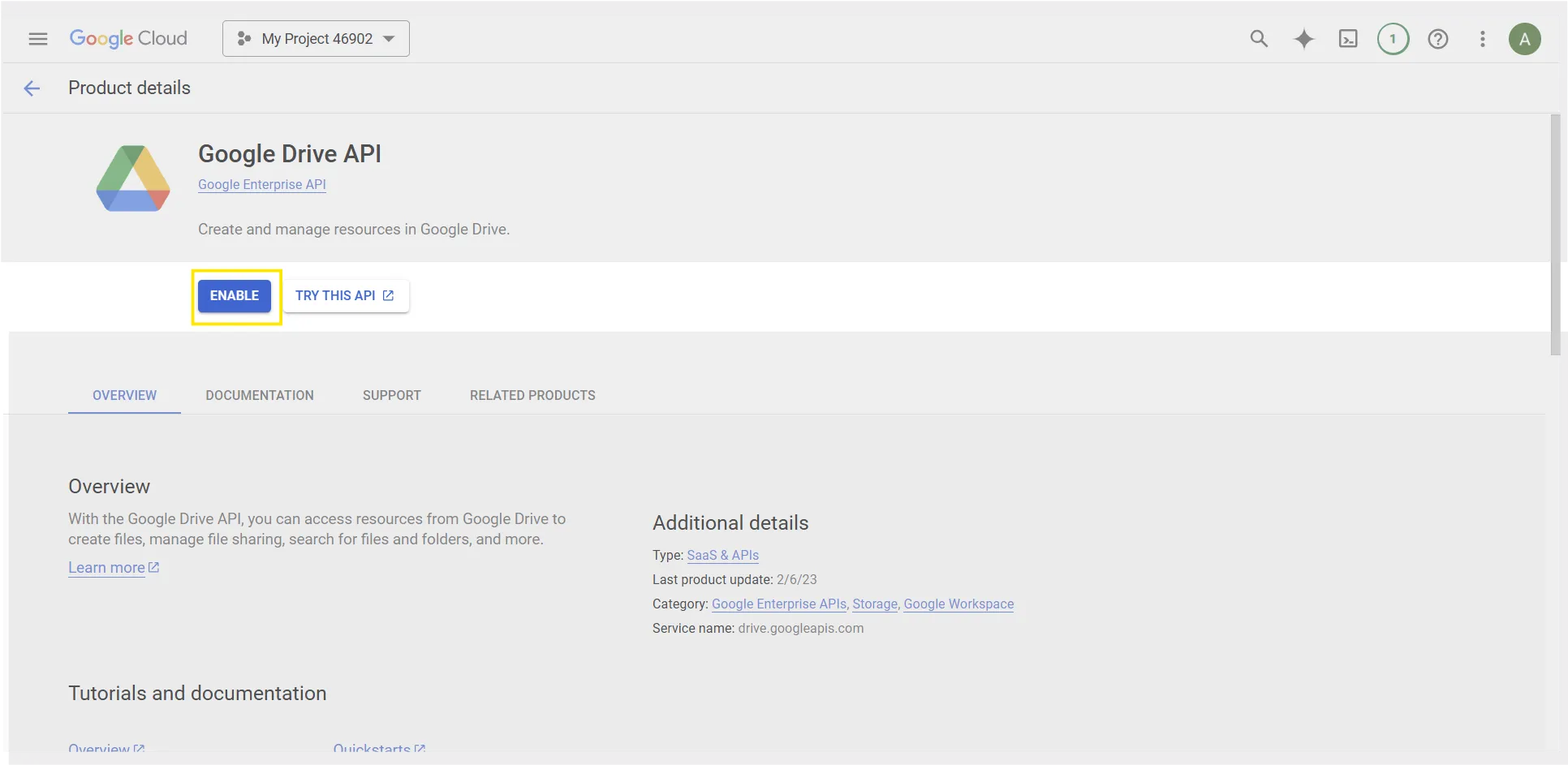Click the Try This API button
This screenshot has height=765, width=1568.
pyautogui.click(x=345, y=296)
